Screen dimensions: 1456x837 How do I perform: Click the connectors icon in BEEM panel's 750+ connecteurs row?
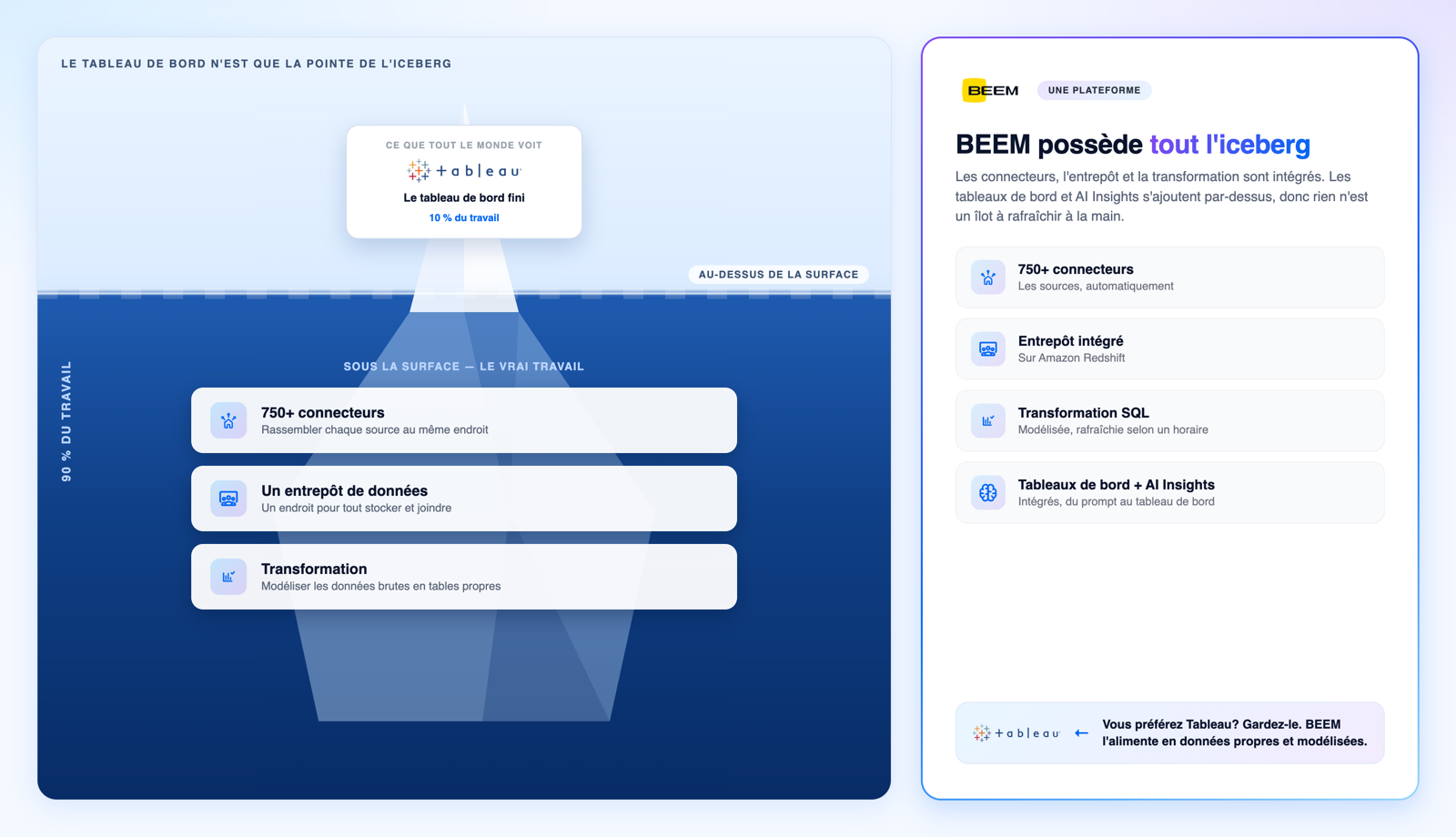pos(987,277)
